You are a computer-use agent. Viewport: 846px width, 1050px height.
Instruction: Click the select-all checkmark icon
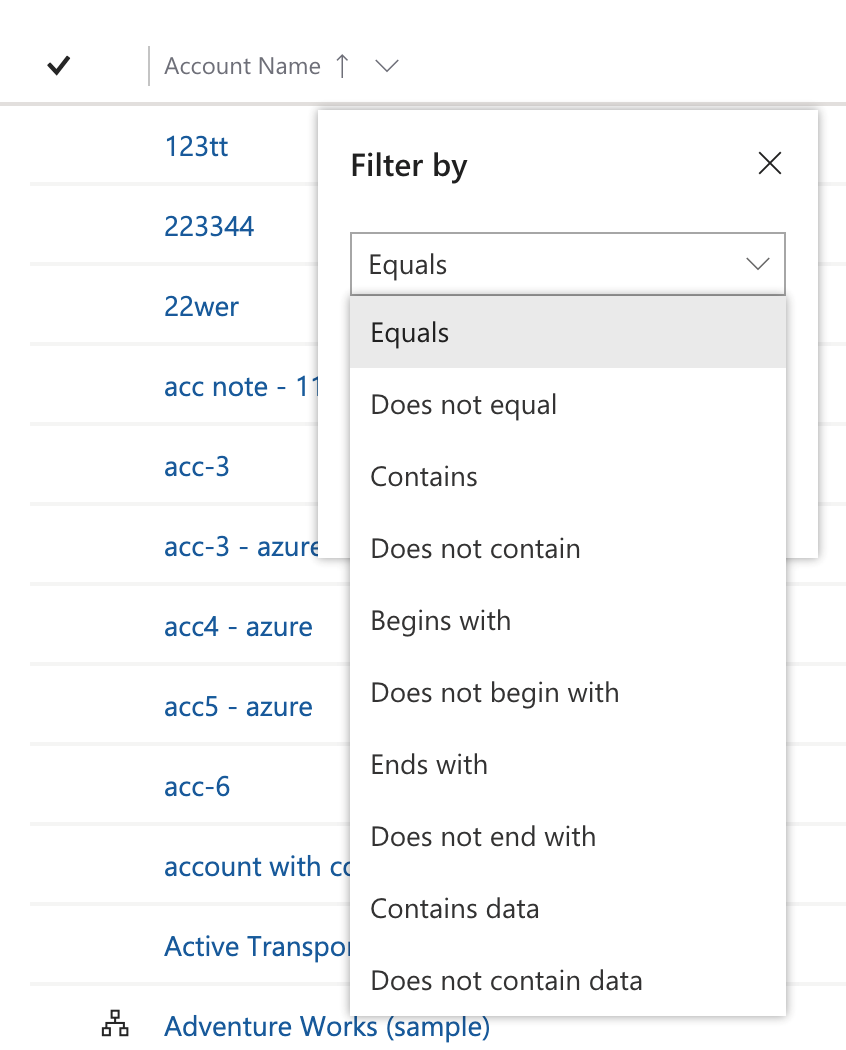[x=58, y=65]
